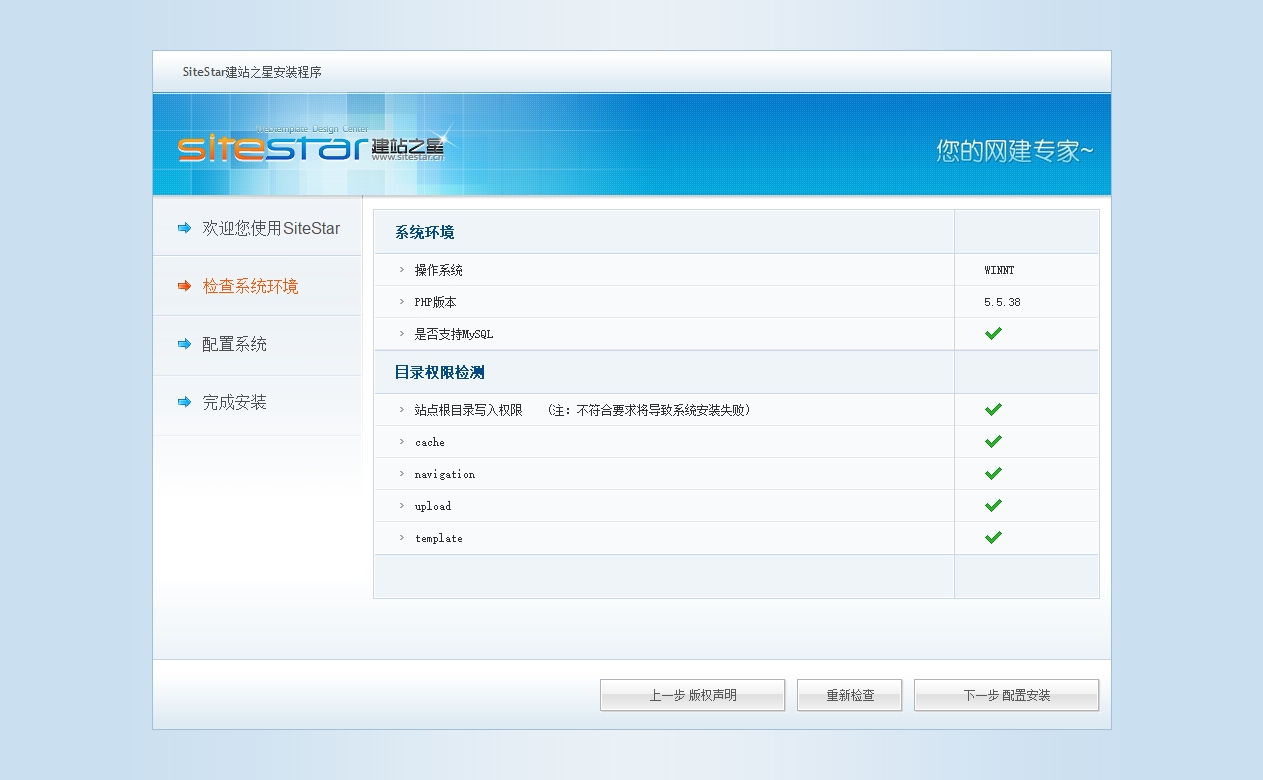Click the green checkmark in the navigation row
The width and height of the screenshot is (1263, 780).
[993, 473]
